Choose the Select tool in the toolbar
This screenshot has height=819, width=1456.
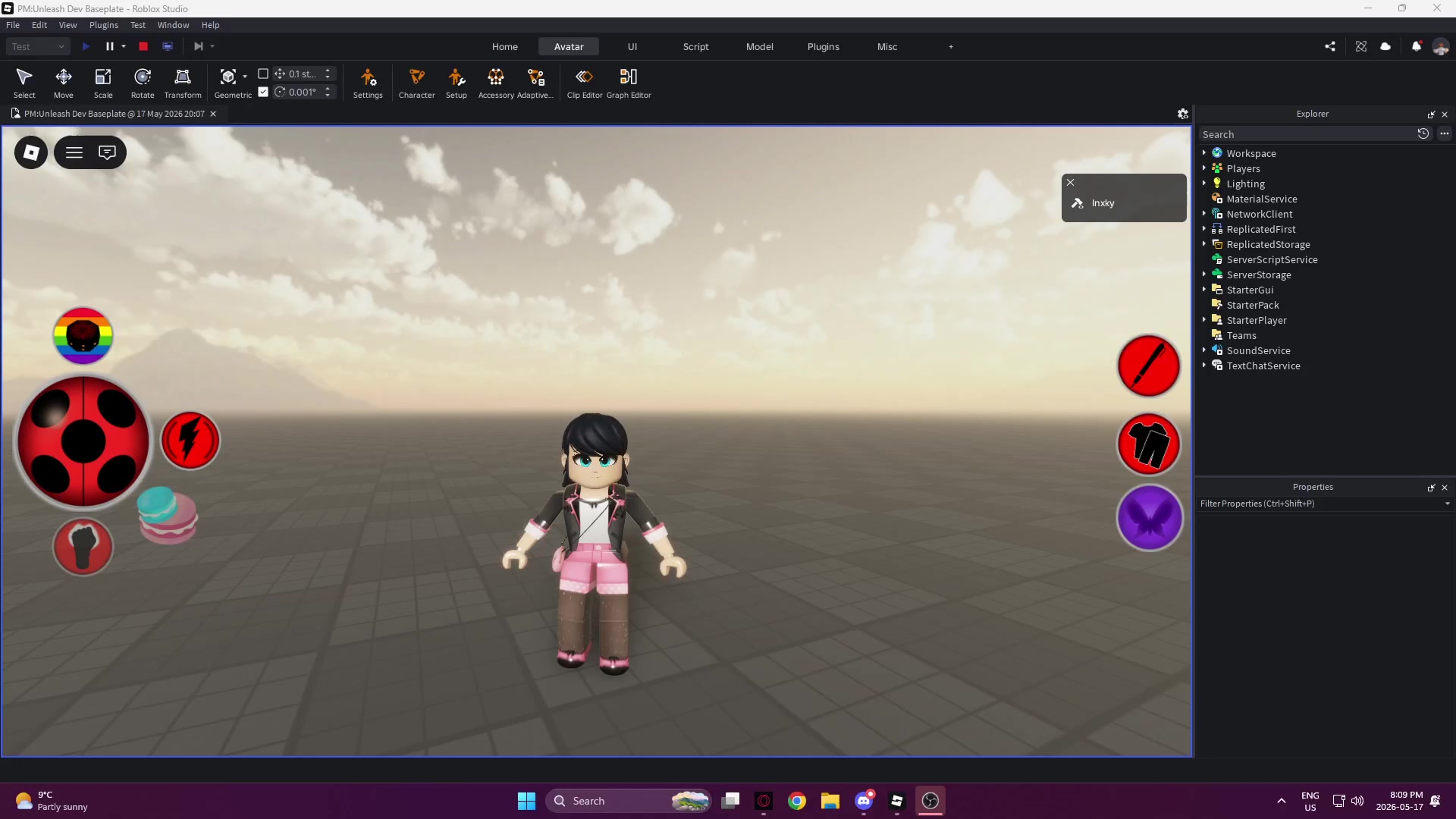24,83
